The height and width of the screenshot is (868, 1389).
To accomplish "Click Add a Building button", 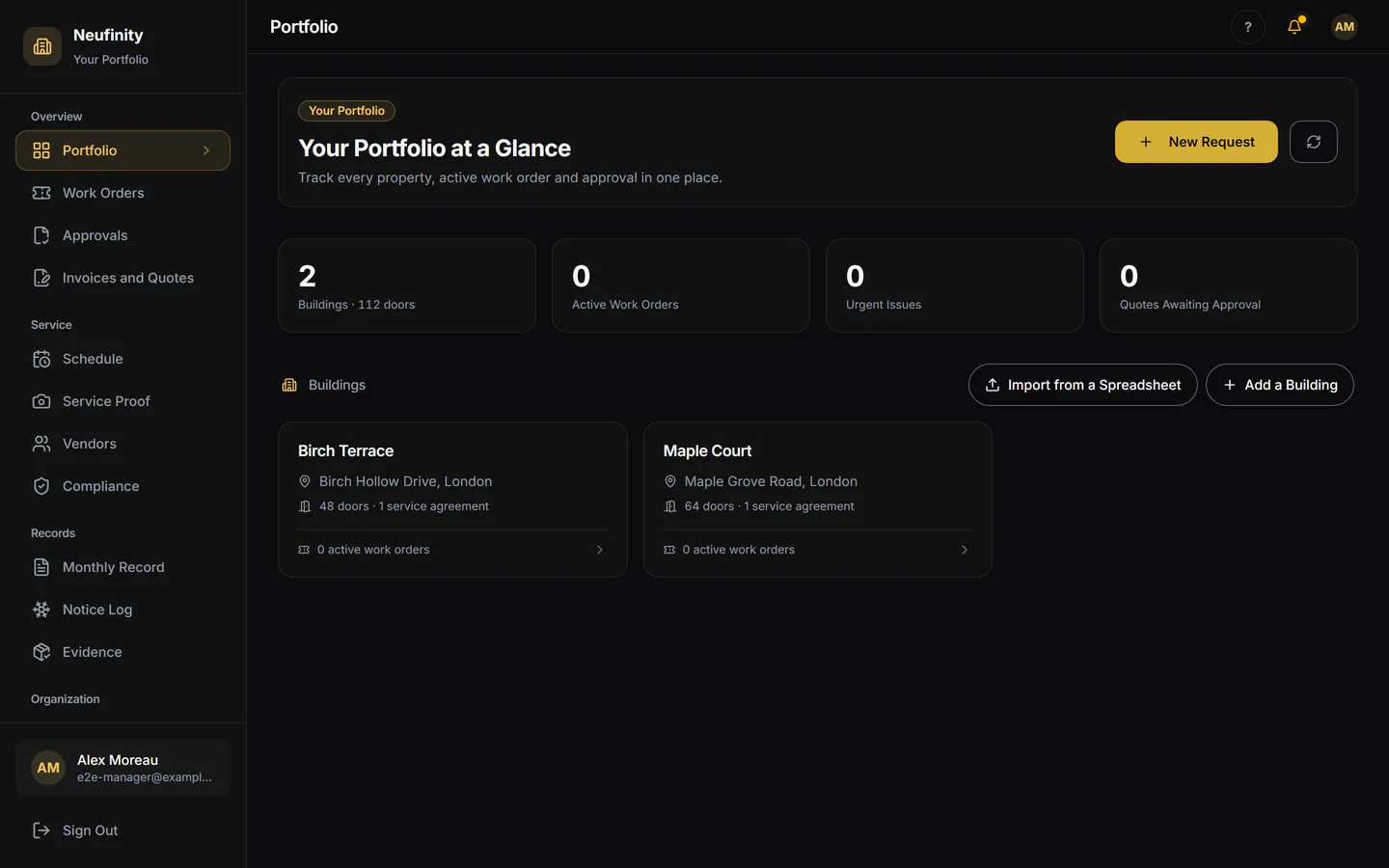I will pos(1280,385).
